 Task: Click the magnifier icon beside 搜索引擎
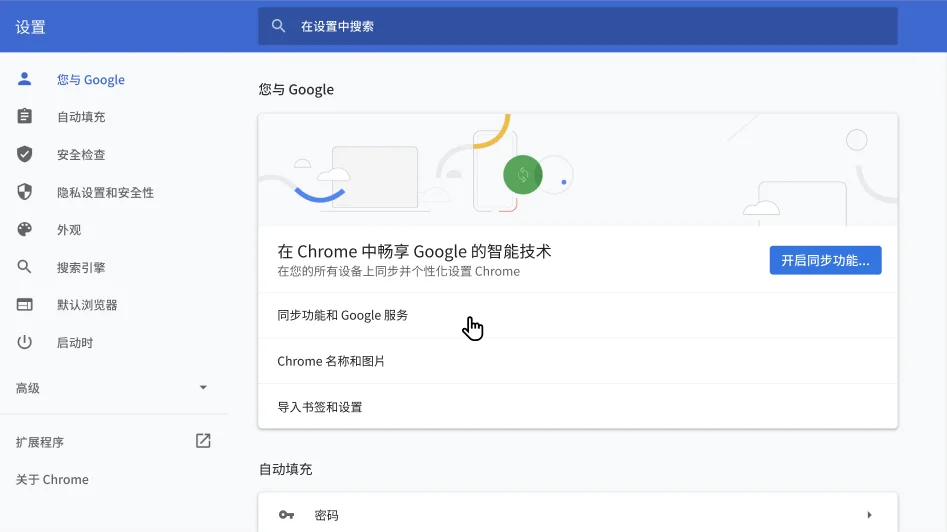pos(25,267)
